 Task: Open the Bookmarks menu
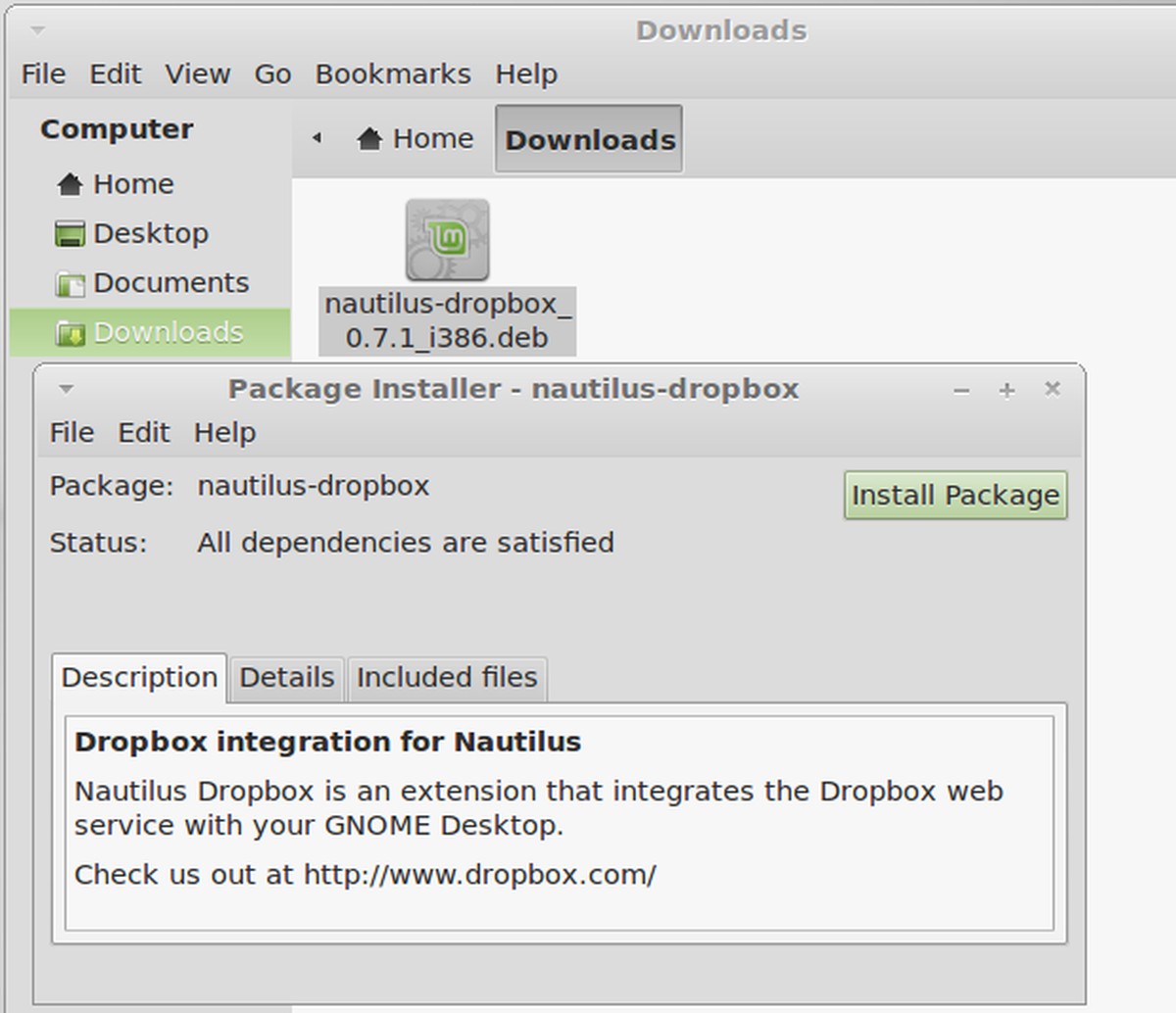(393, 73)
